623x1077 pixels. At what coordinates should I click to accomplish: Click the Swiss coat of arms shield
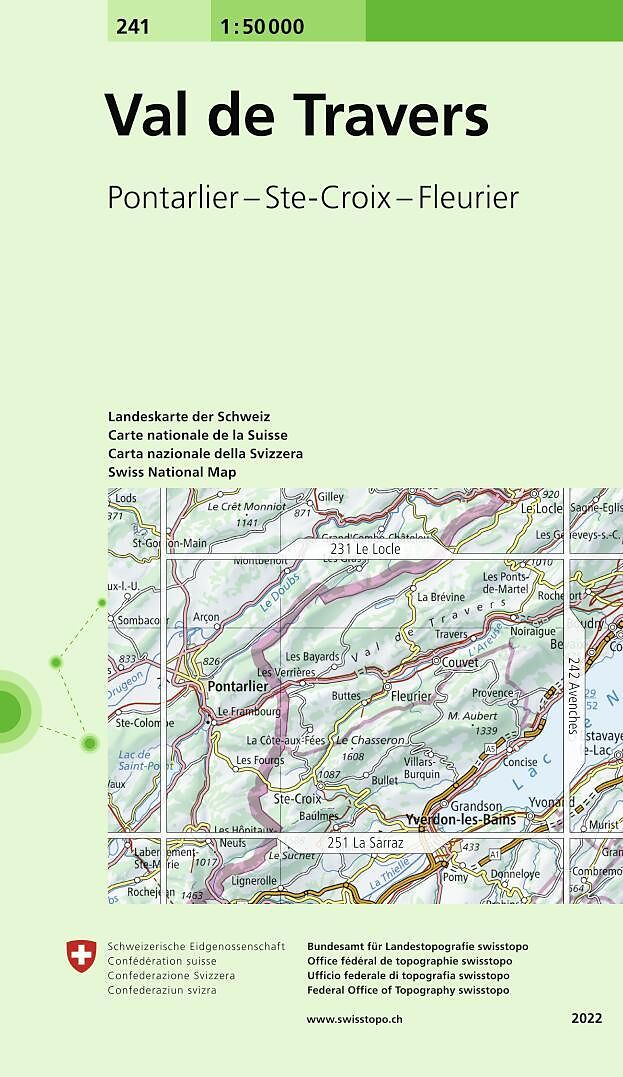(x=81, y=956)
